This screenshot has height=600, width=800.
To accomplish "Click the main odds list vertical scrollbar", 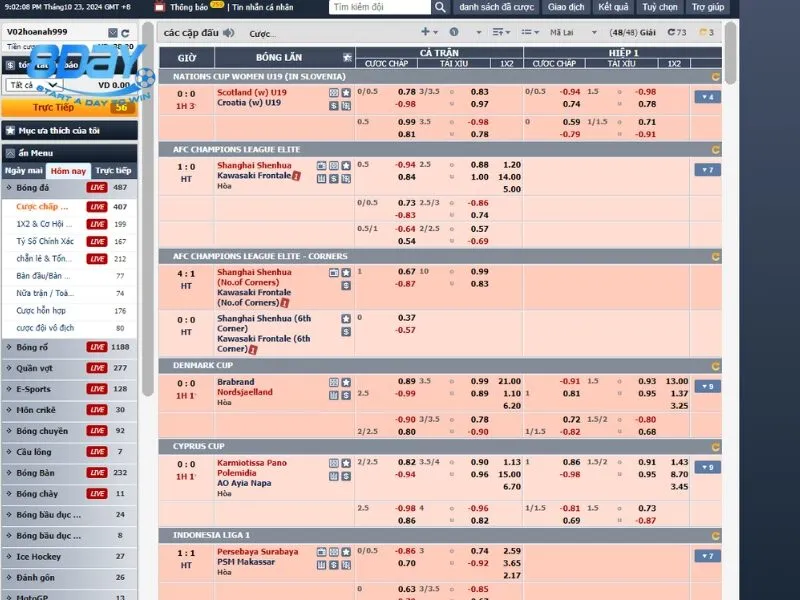I will tap(731, 54).
